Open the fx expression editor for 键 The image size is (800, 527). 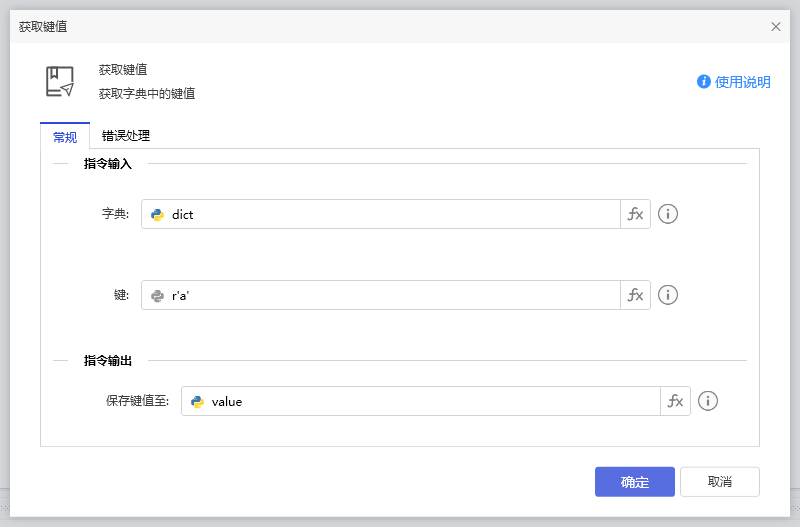[x=635, y=295]
